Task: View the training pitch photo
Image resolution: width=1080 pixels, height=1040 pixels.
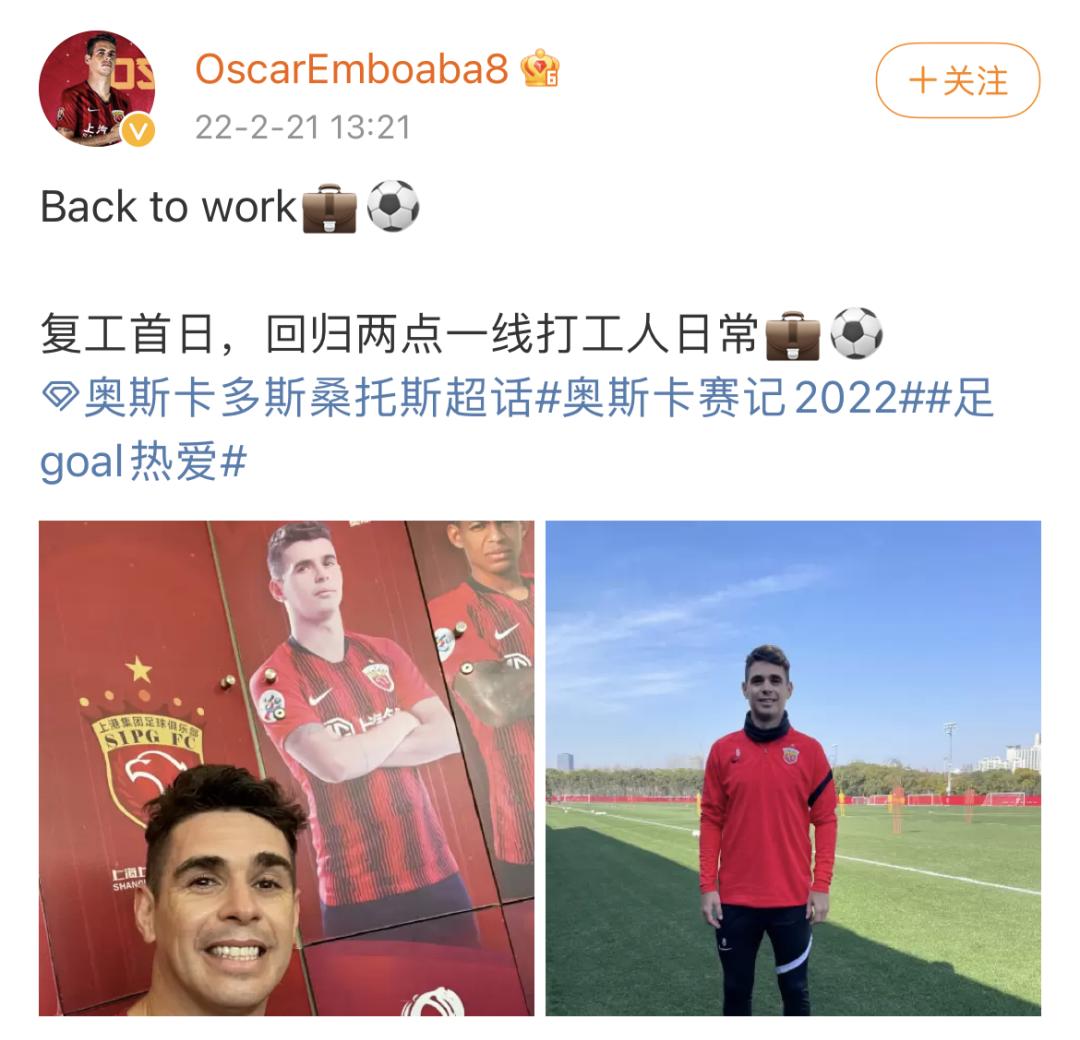Action: pos(793,768)
